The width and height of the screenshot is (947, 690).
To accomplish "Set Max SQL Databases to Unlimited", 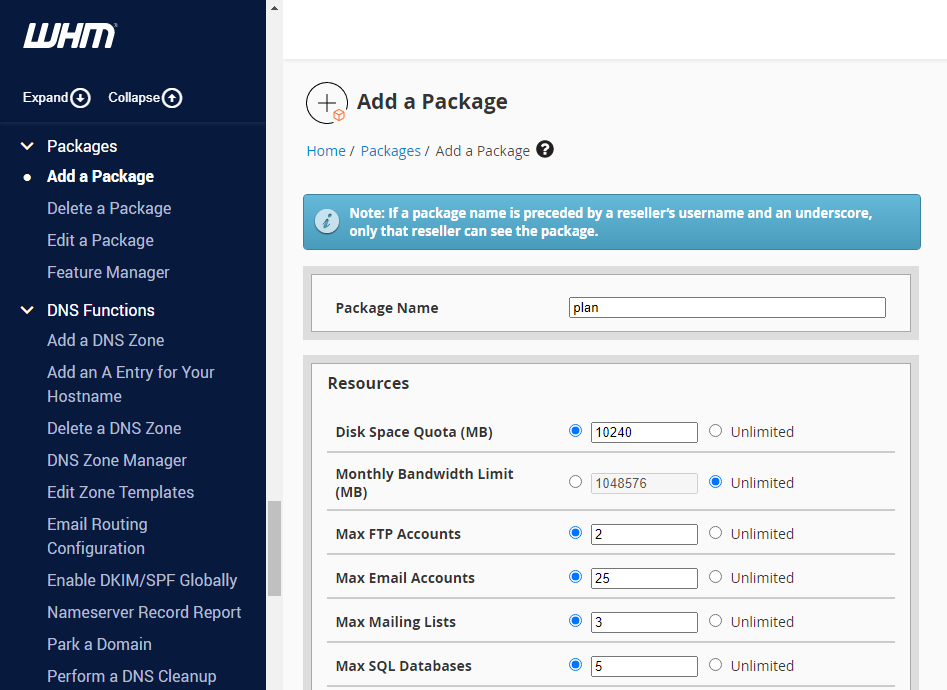I will tap(716, 665).
